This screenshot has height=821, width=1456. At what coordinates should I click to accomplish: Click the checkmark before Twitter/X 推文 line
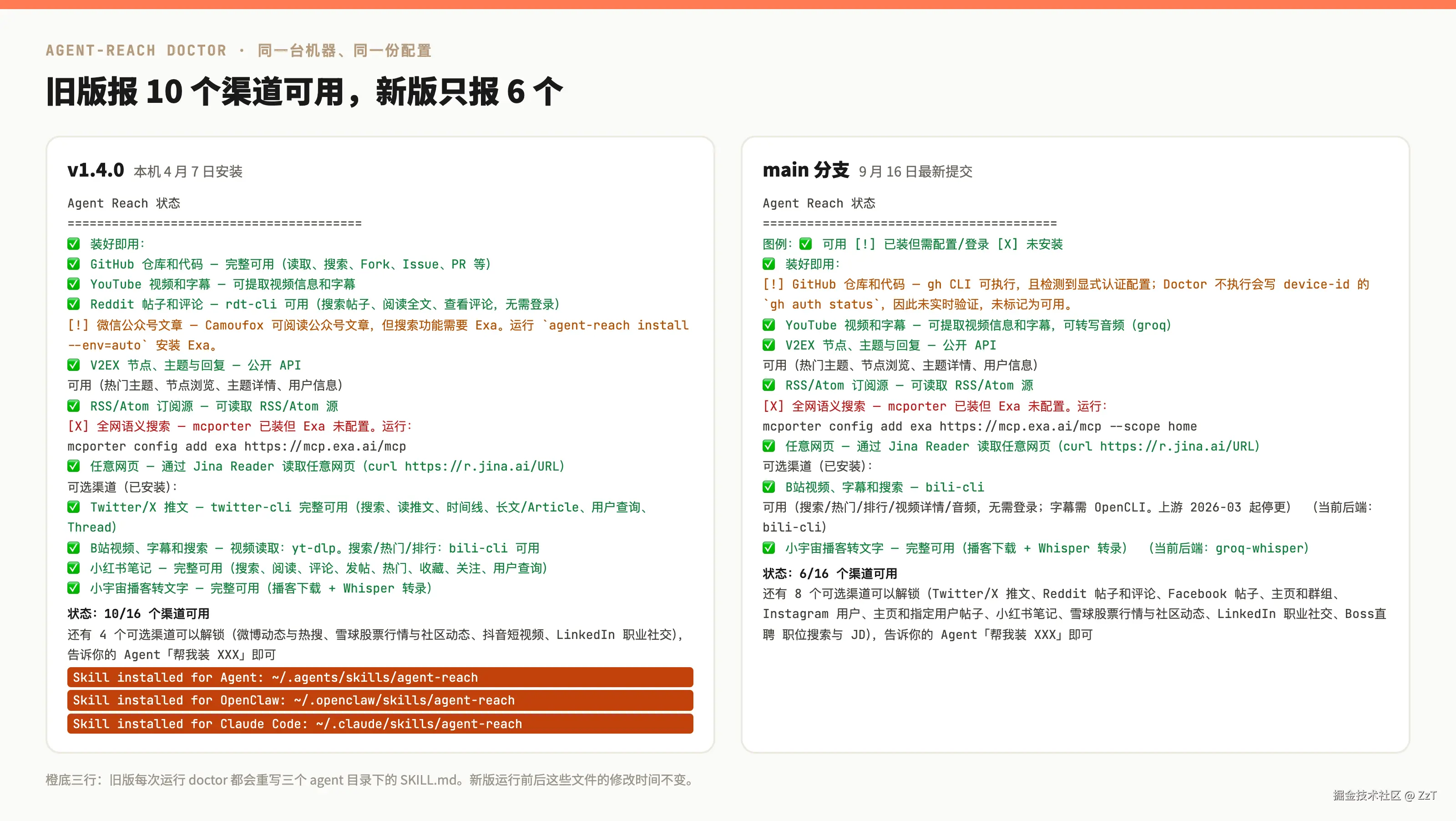tap(73, 507)
